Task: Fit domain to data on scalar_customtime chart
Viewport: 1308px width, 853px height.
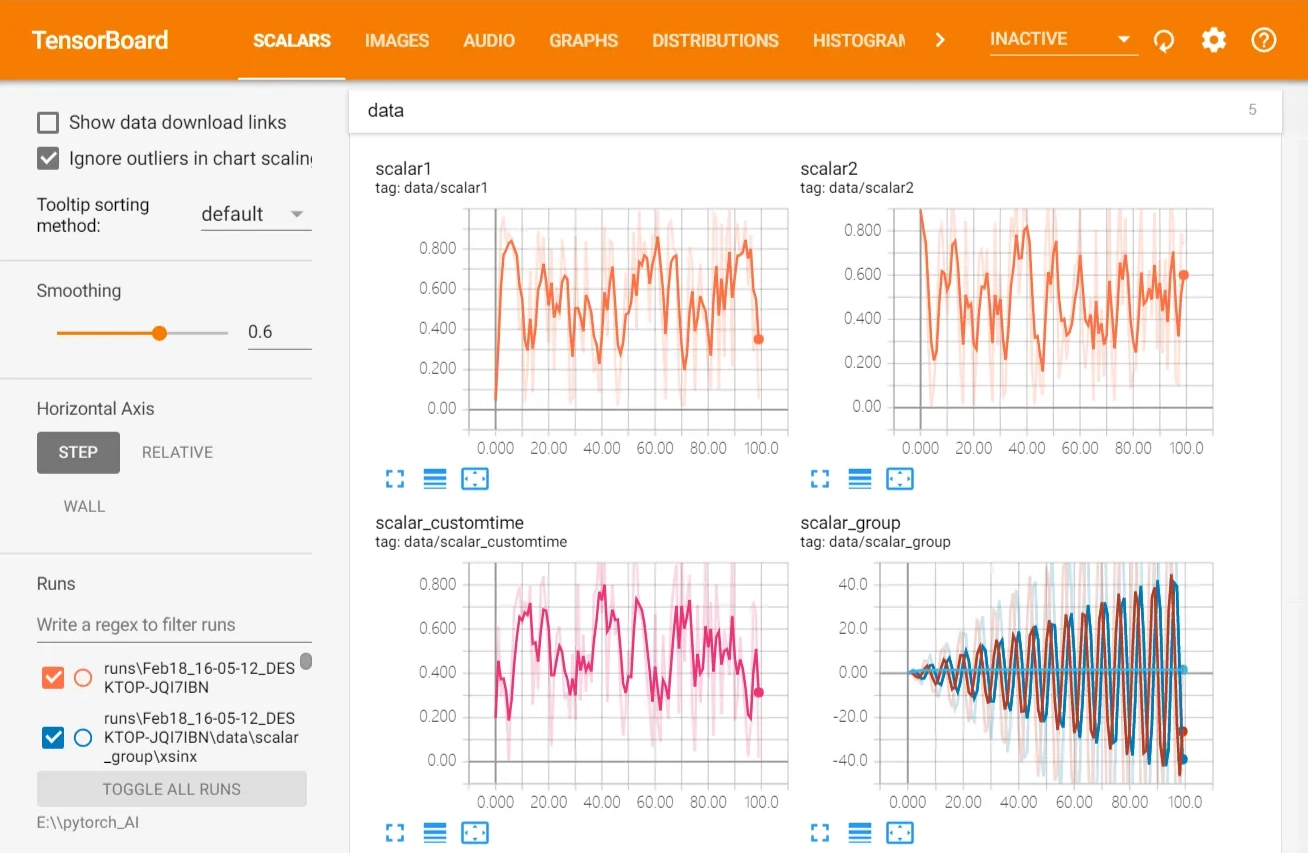Action: [x=475, y=833]
